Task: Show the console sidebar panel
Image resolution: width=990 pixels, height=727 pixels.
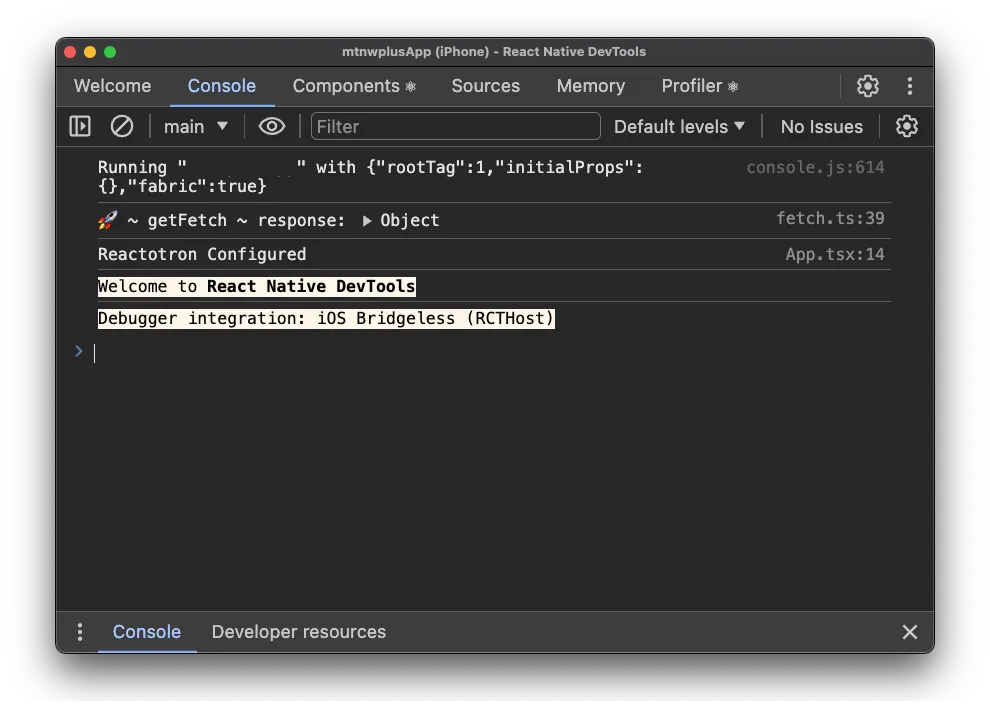Action: tap(80, 126)
